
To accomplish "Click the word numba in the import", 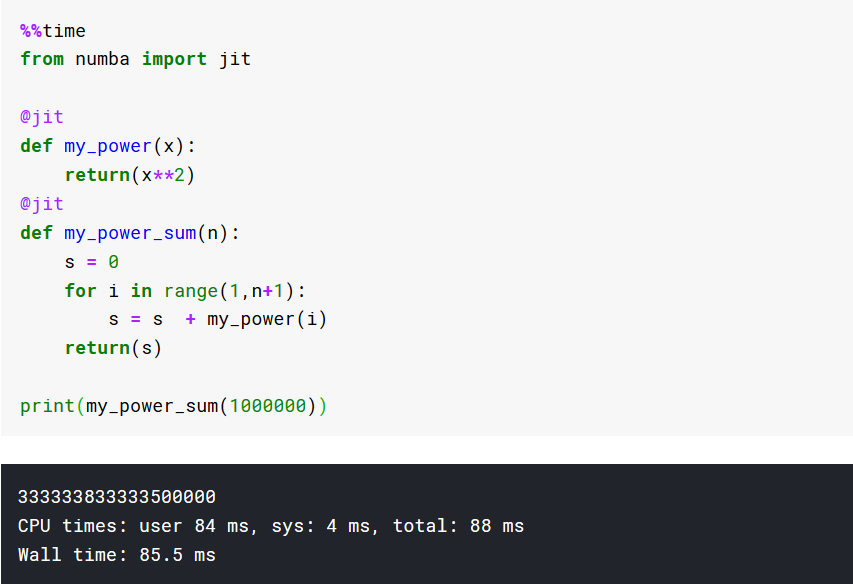I will 102,59.
